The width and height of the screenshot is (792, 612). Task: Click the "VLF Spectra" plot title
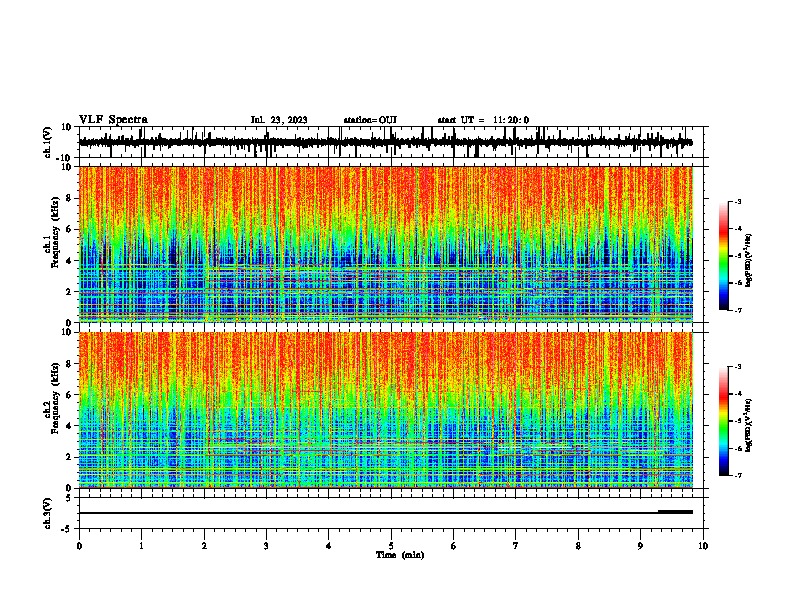113,120
